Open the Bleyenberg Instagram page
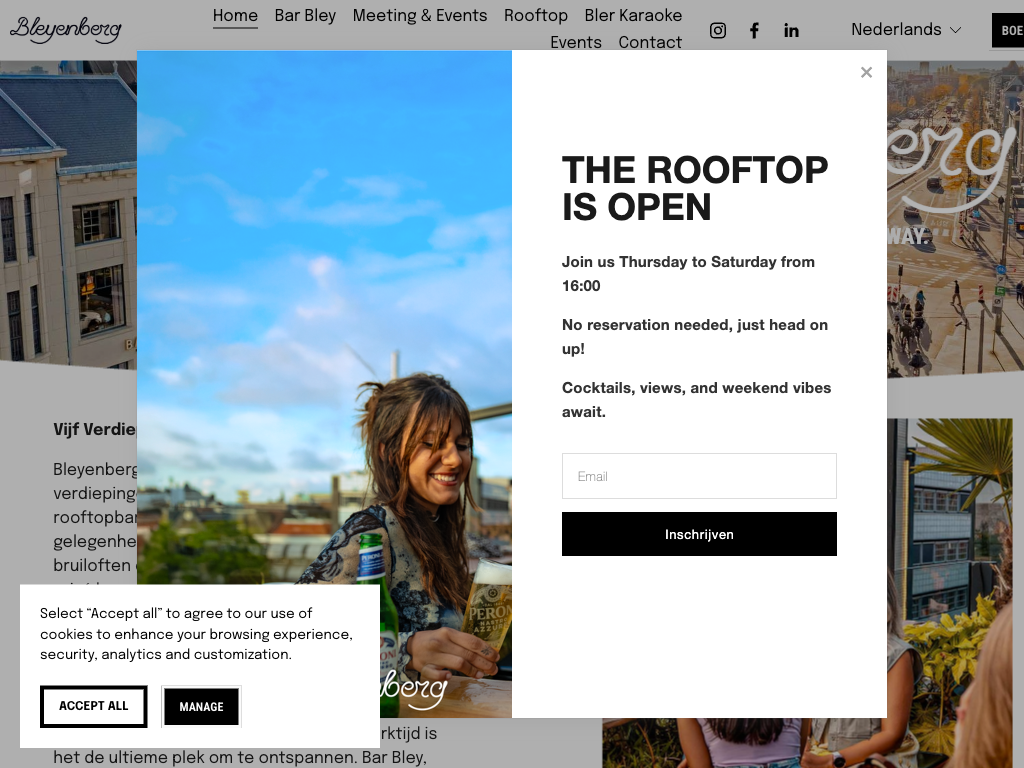Screen dimensions: 1024x768 point(718,30)
